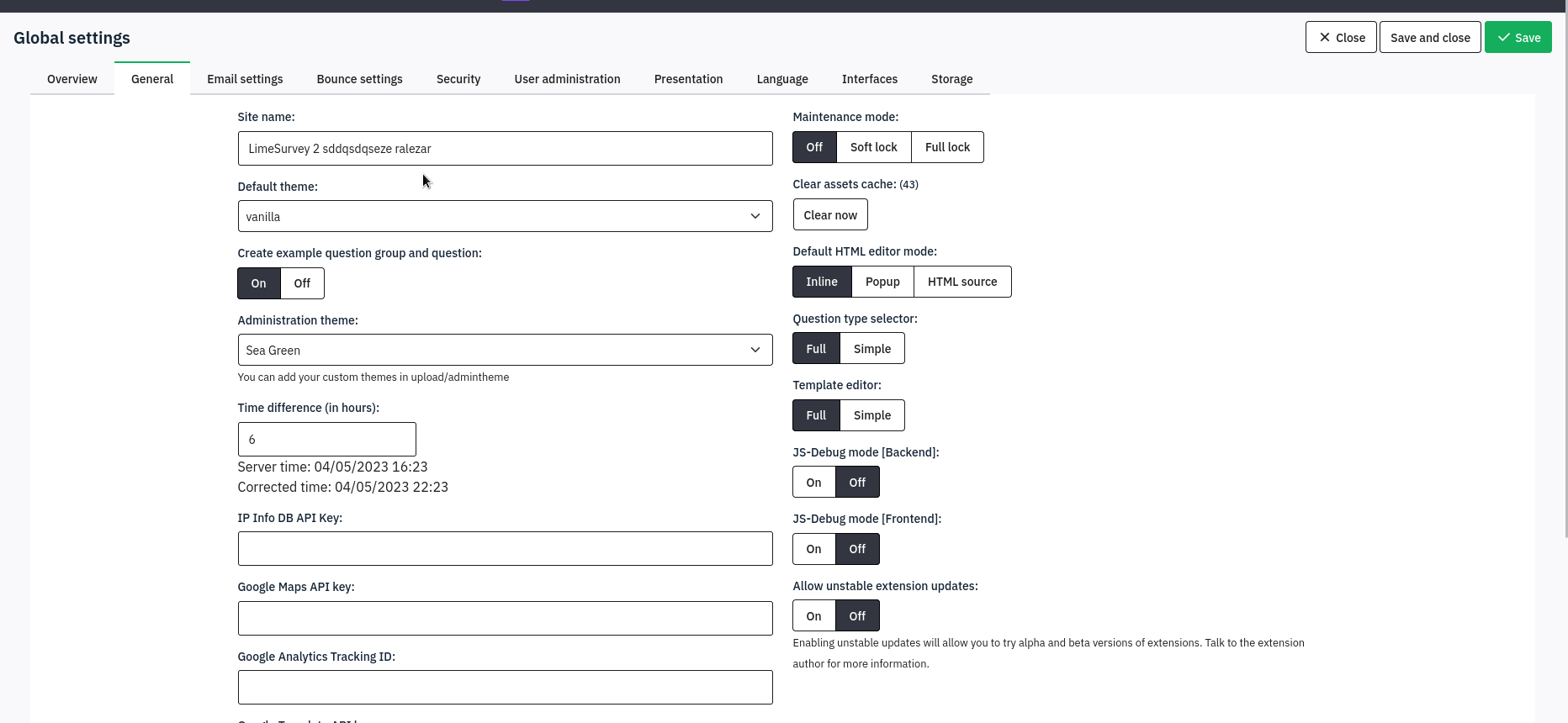Turn off example question group creation
1568x723 pixels.
[x=302, y=283]
